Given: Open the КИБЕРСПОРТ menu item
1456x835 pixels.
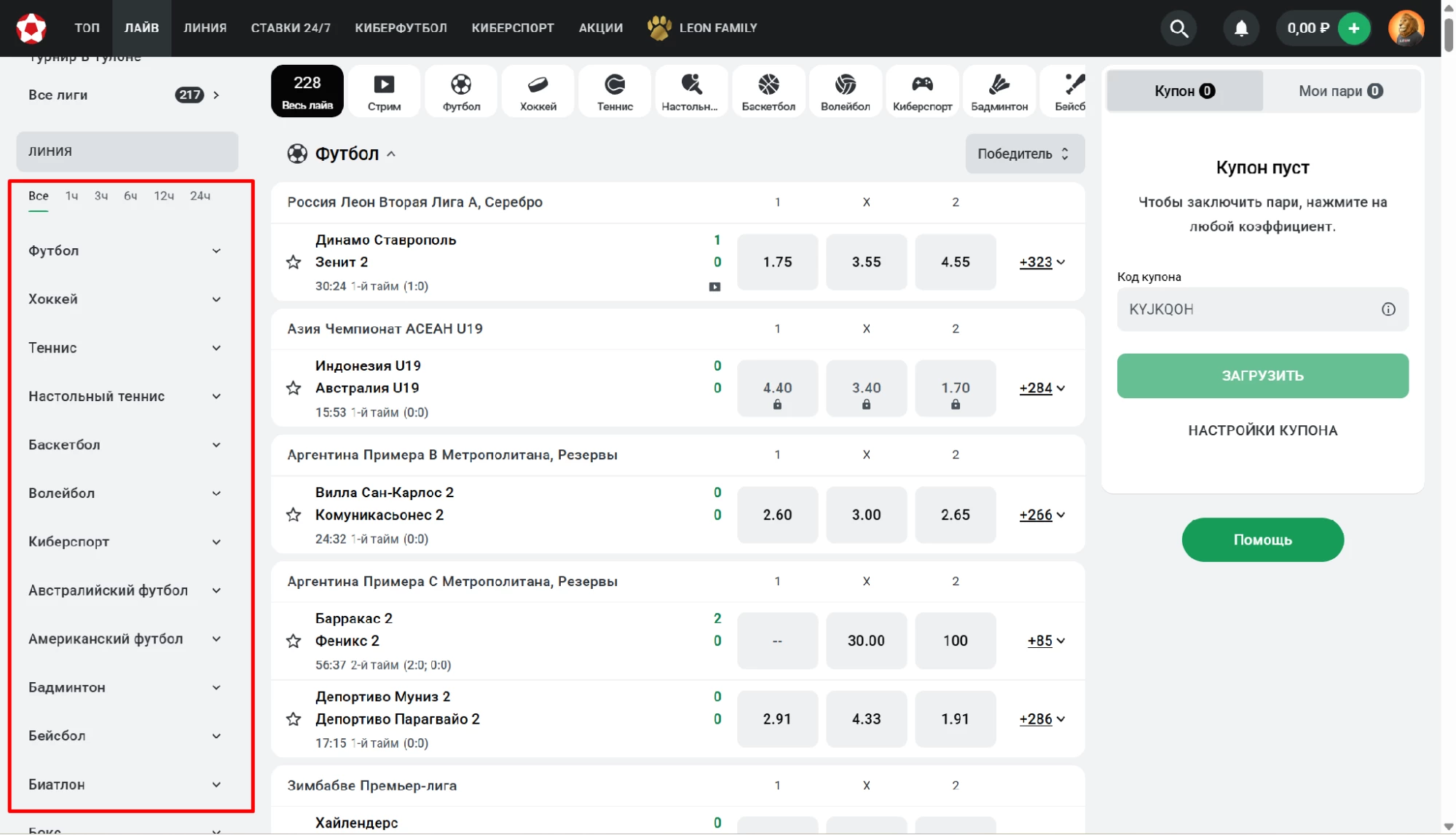Looking at the screenshot, I should click(513, 28).
